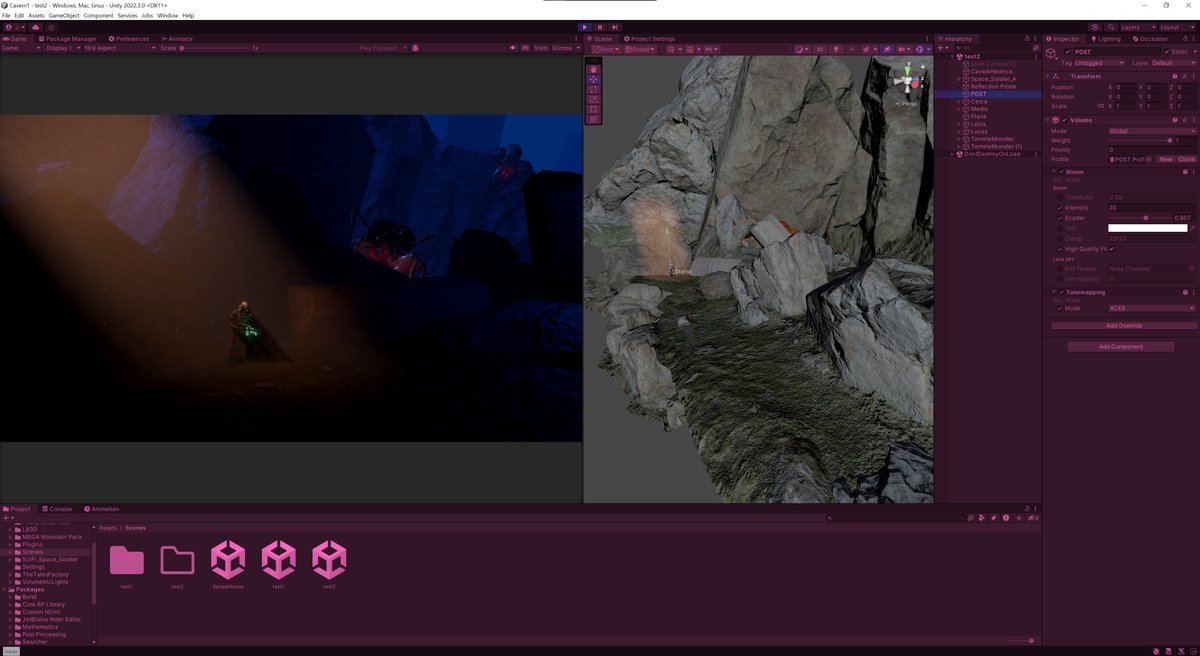The width and height of the screenshot is (1200, 656).
Task: Toggle Scene lighting bulb icon
Action: point(836,48)
